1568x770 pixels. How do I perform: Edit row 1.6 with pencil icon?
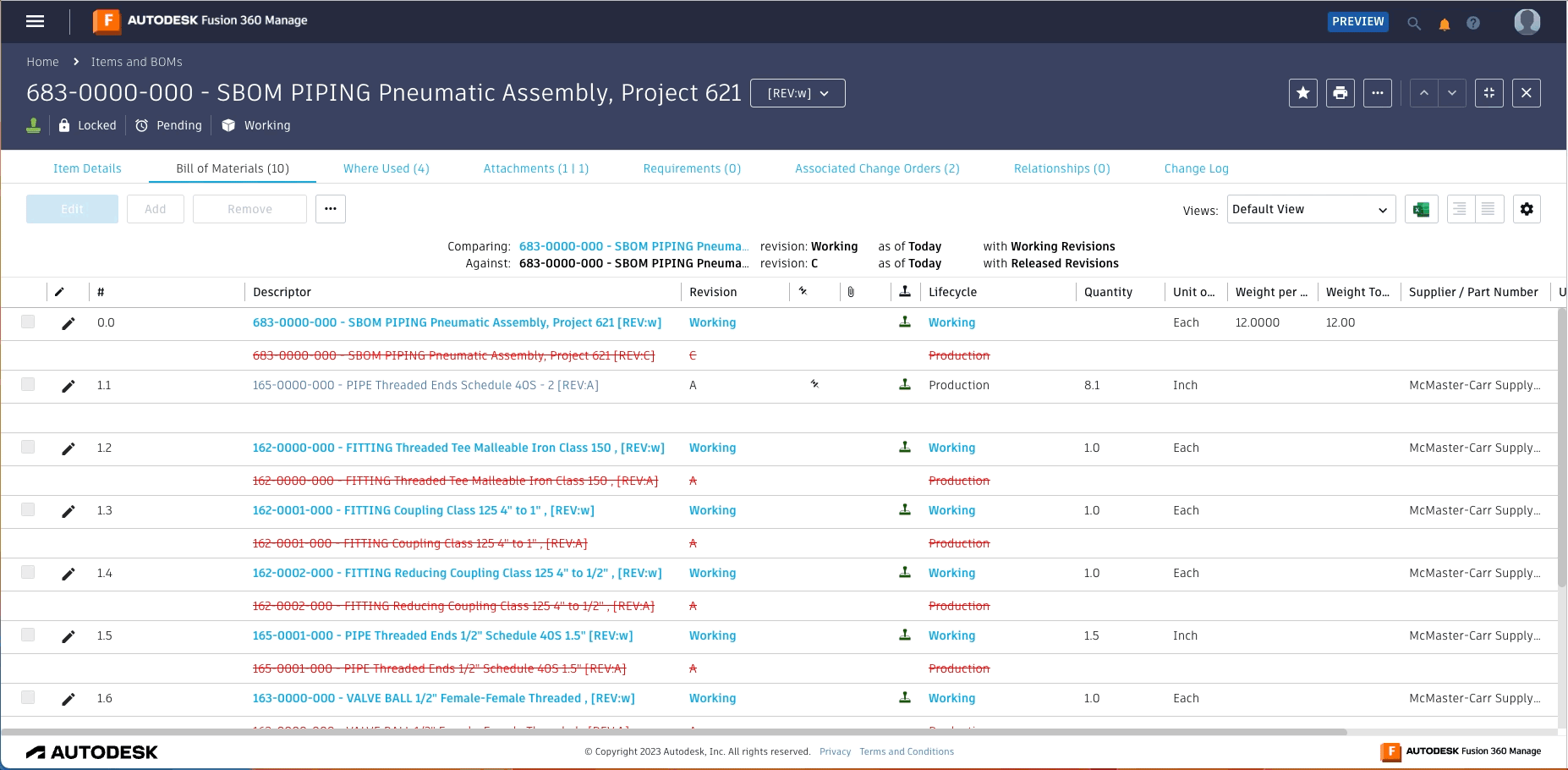tap(69, 699)
